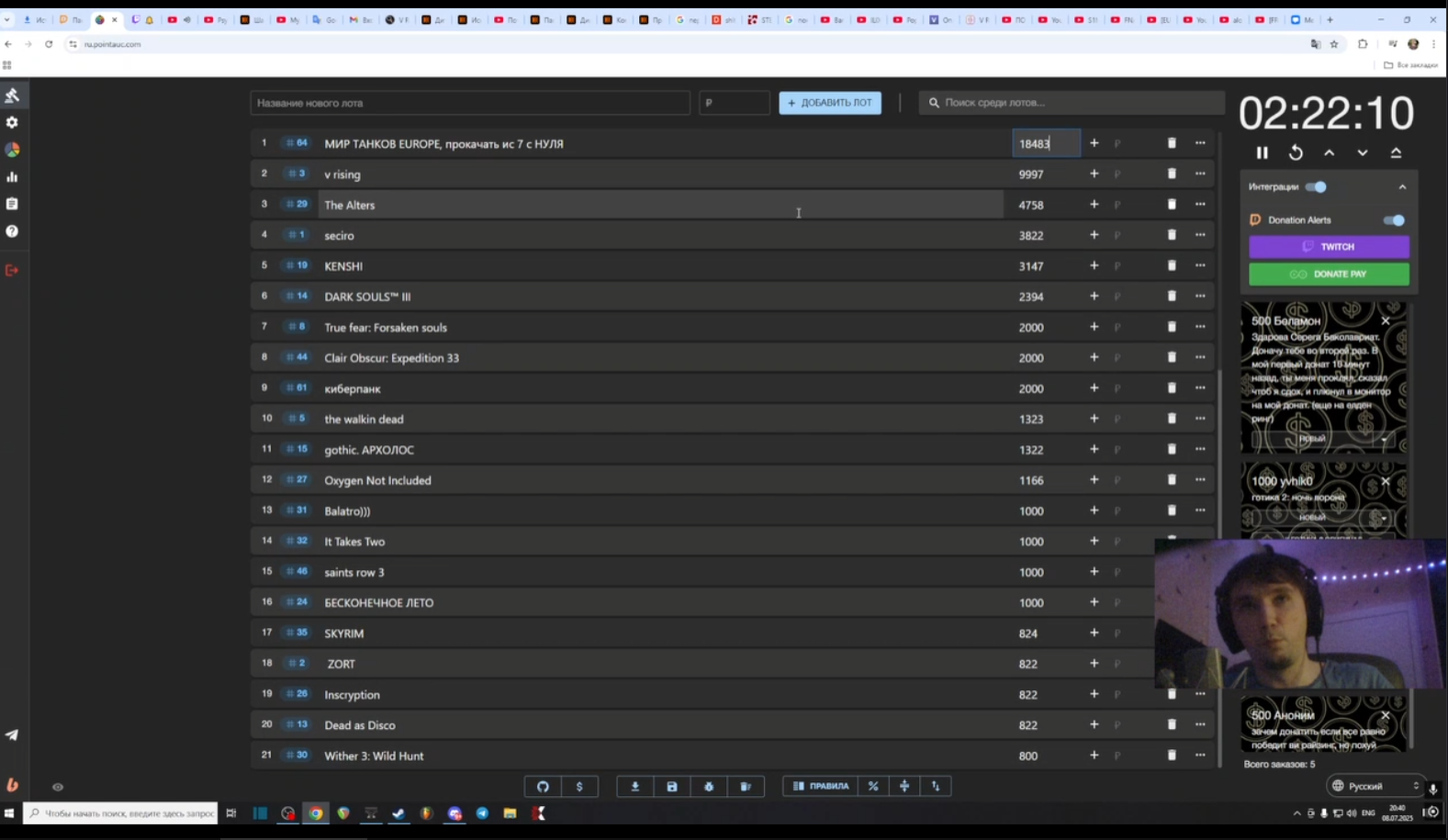Open the help question mark page
The image size is (1448, 840).
(12, 231)
